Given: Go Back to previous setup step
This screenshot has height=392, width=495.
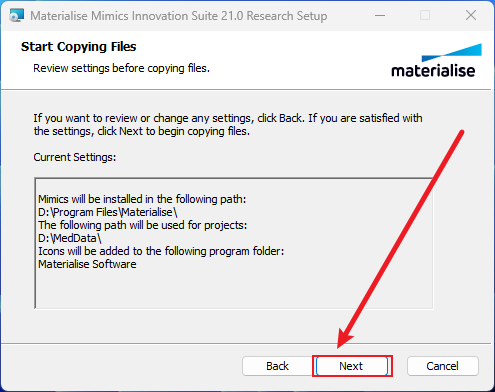Looking at the screenshot, I should (277, 366).
